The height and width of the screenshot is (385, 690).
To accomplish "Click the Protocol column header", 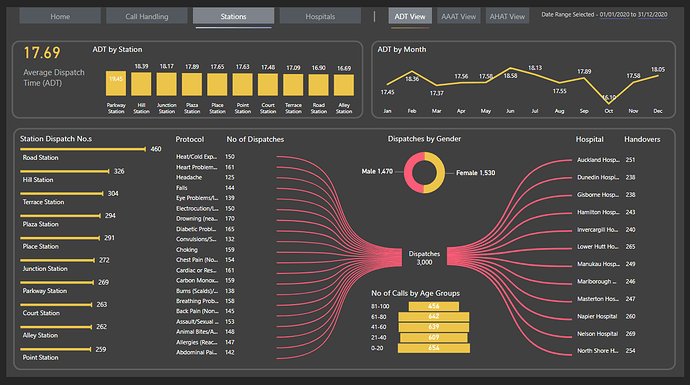I will coord(190,139).
